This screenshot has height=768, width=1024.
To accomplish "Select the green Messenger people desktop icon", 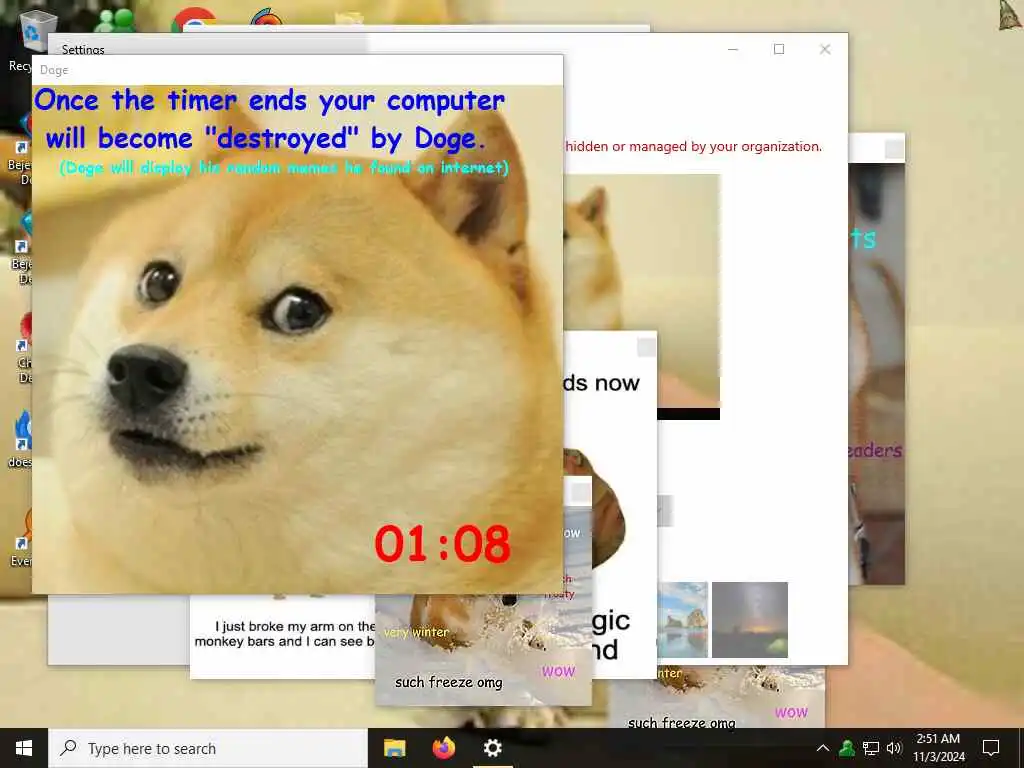I will coord(115,20).
